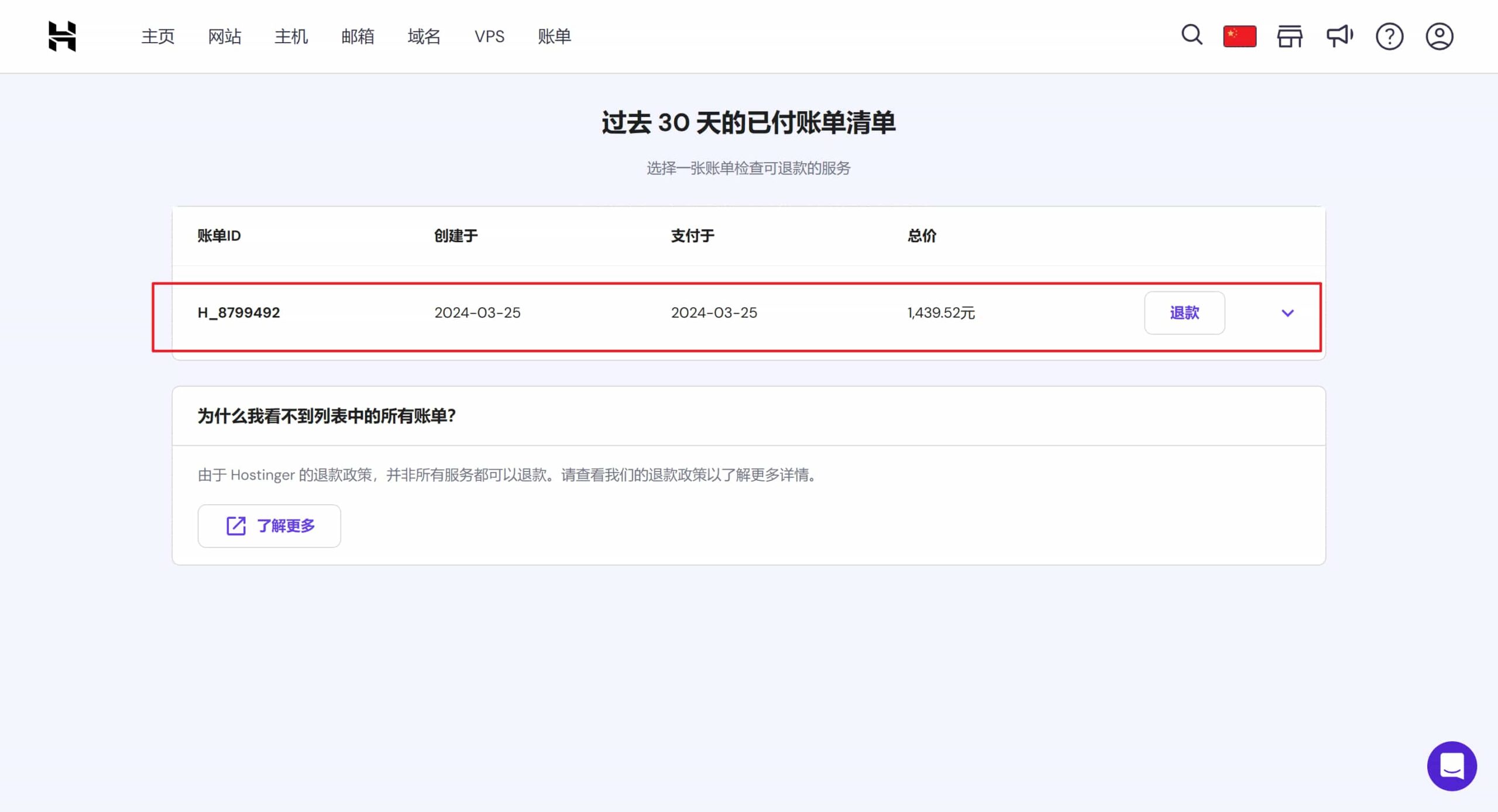Open the 邮箱 menu item
The image size is (1498, 812).
(x=358, y=36)
